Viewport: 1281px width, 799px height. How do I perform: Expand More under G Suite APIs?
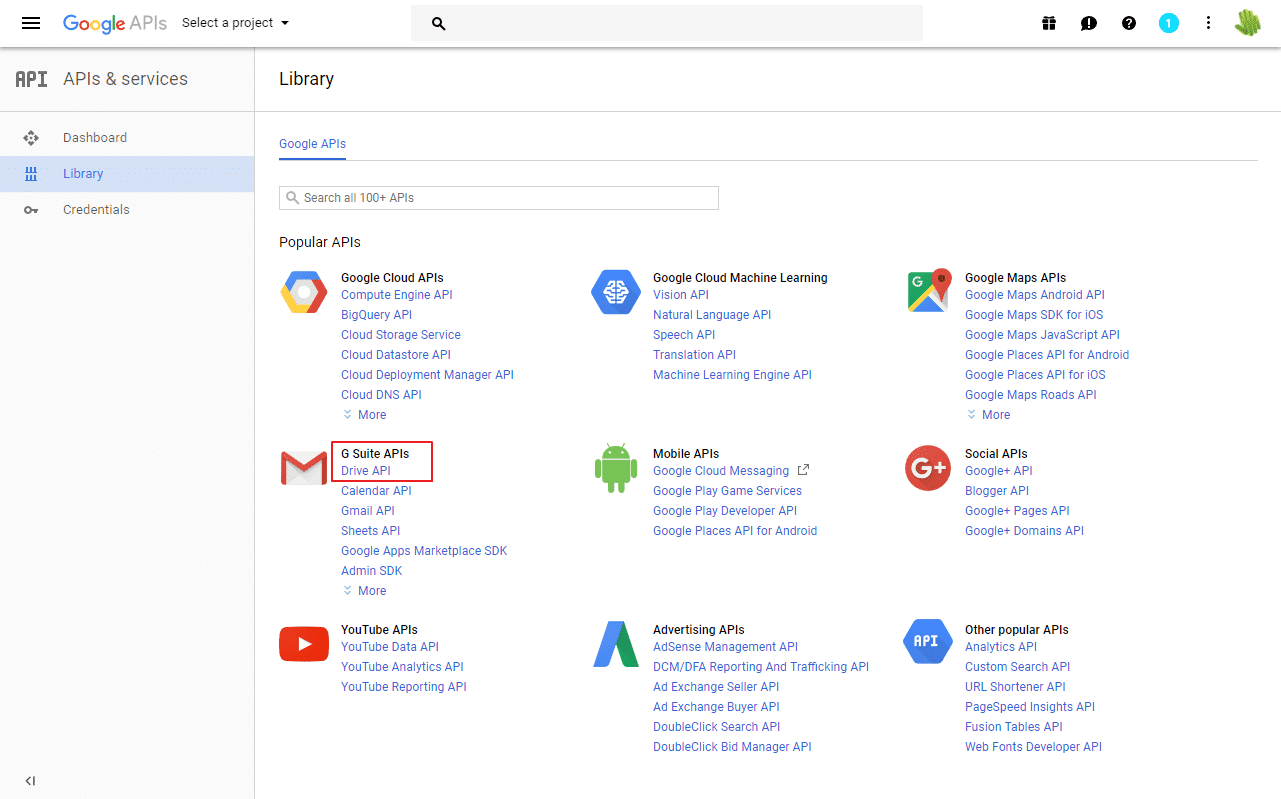pyautogui.click(x=365, y=591)
